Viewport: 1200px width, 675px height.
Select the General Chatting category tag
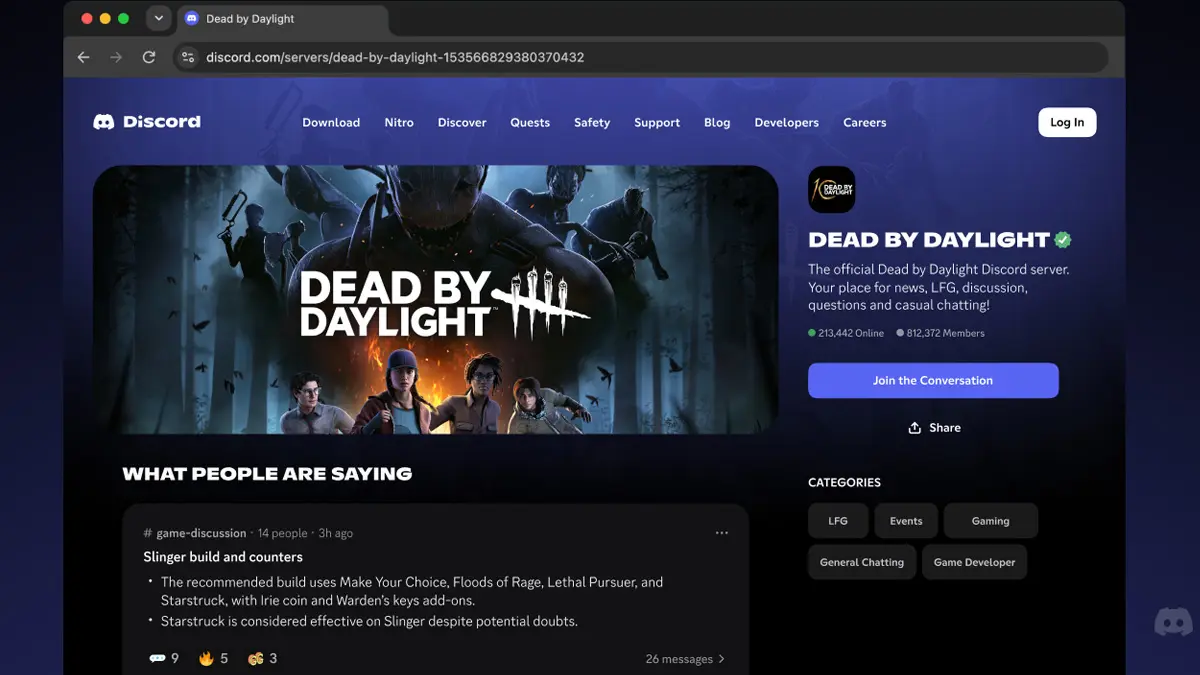[862, 562]
